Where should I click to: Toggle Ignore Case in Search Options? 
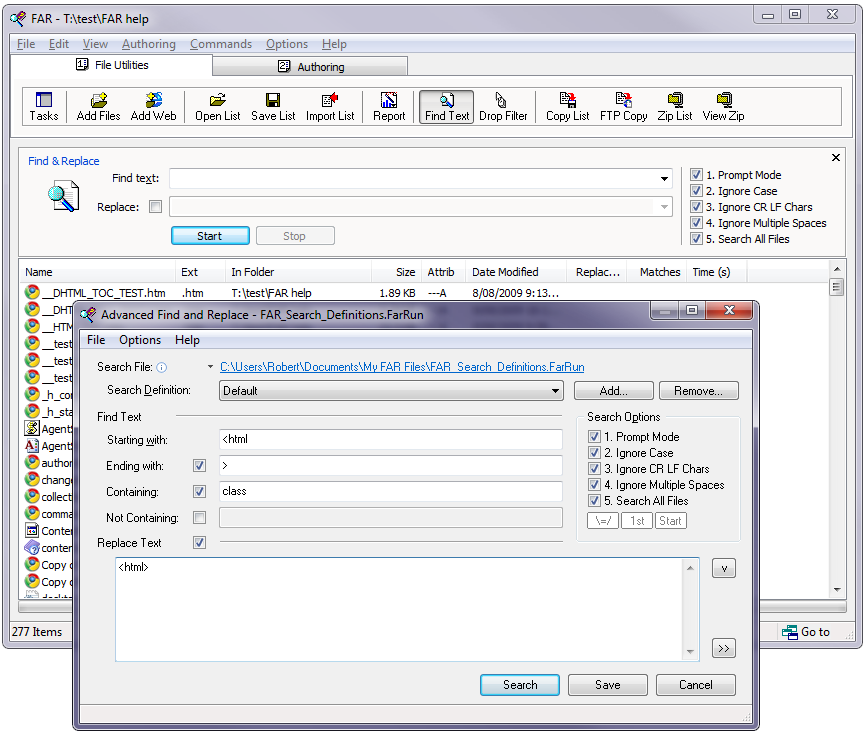595,453
